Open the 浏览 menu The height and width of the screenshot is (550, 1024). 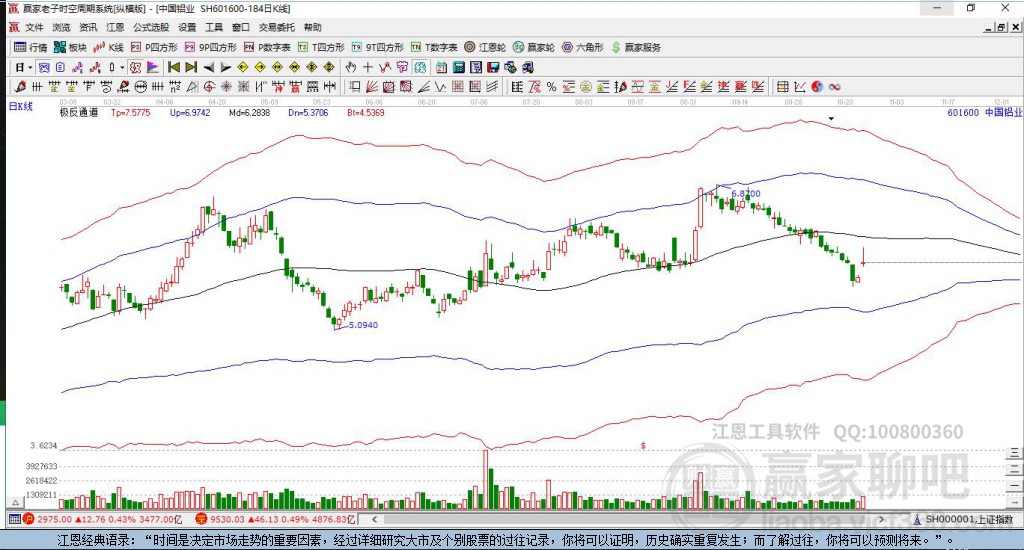(x=61, y=27)
